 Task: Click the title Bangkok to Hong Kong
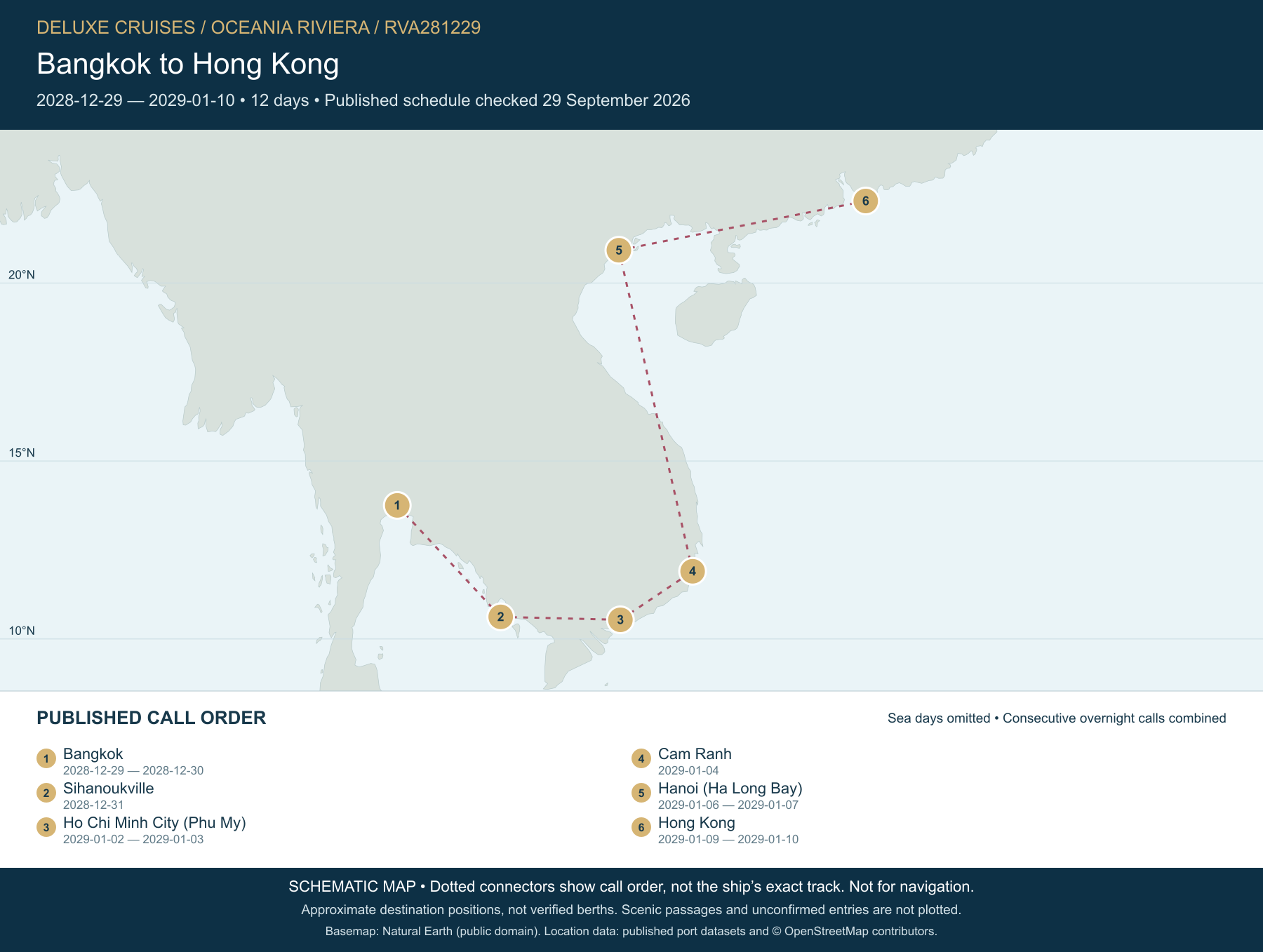point(188,64)
